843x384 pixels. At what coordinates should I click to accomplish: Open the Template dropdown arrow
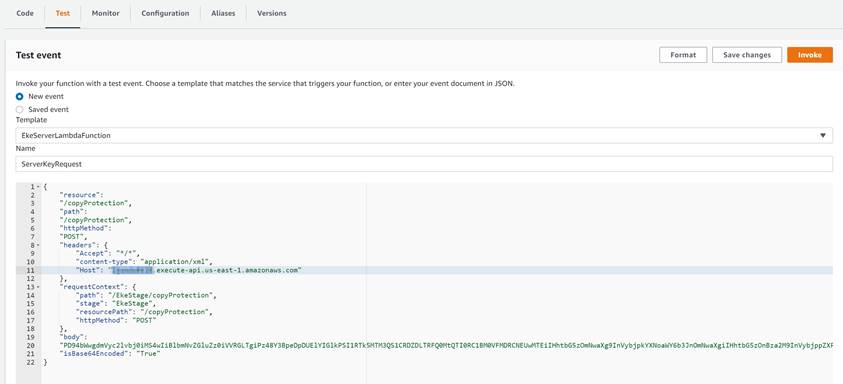click(x=823, y=136)
